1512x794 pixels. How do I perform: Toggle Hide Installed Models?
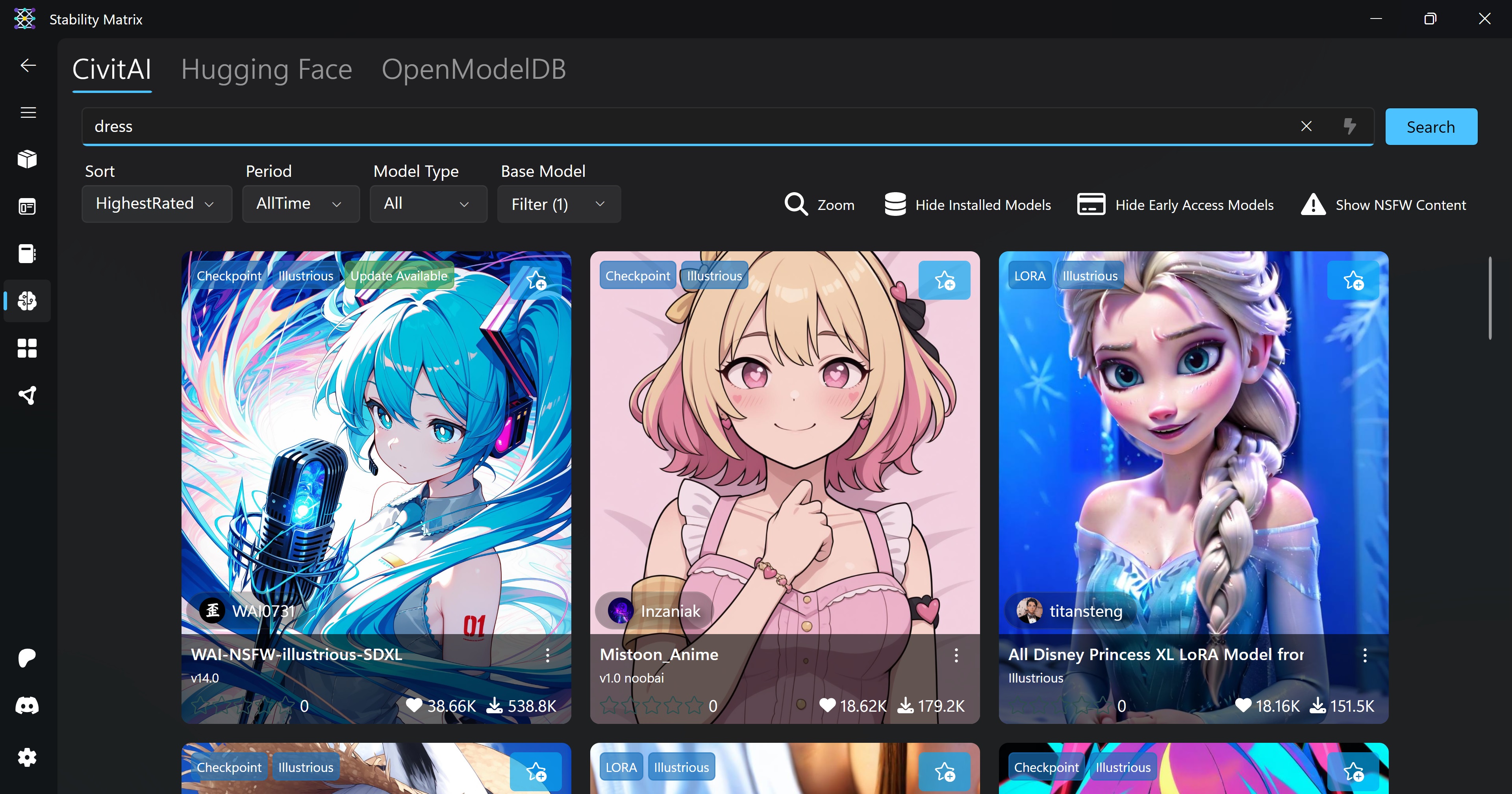pos(967,204)
